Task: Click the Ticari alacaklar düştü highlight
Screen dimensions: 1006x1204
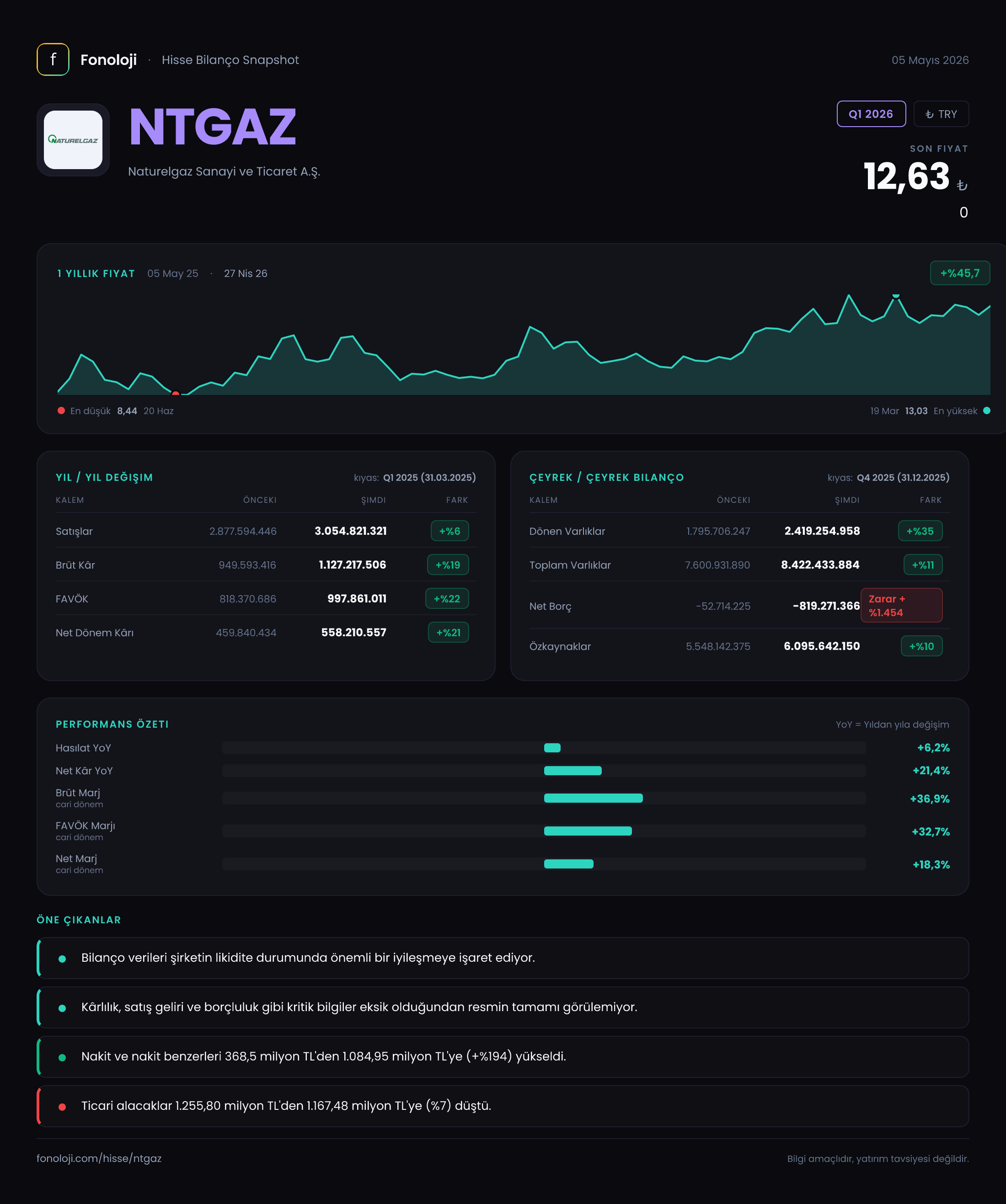Action: pos(503,1106)
